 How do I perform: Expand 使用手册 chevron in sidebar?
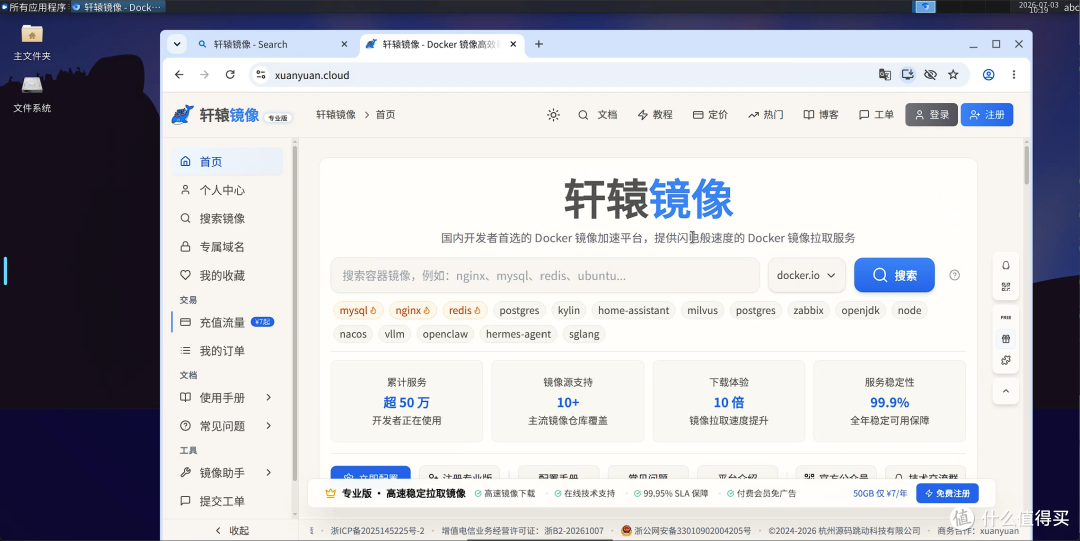point(269,398)
